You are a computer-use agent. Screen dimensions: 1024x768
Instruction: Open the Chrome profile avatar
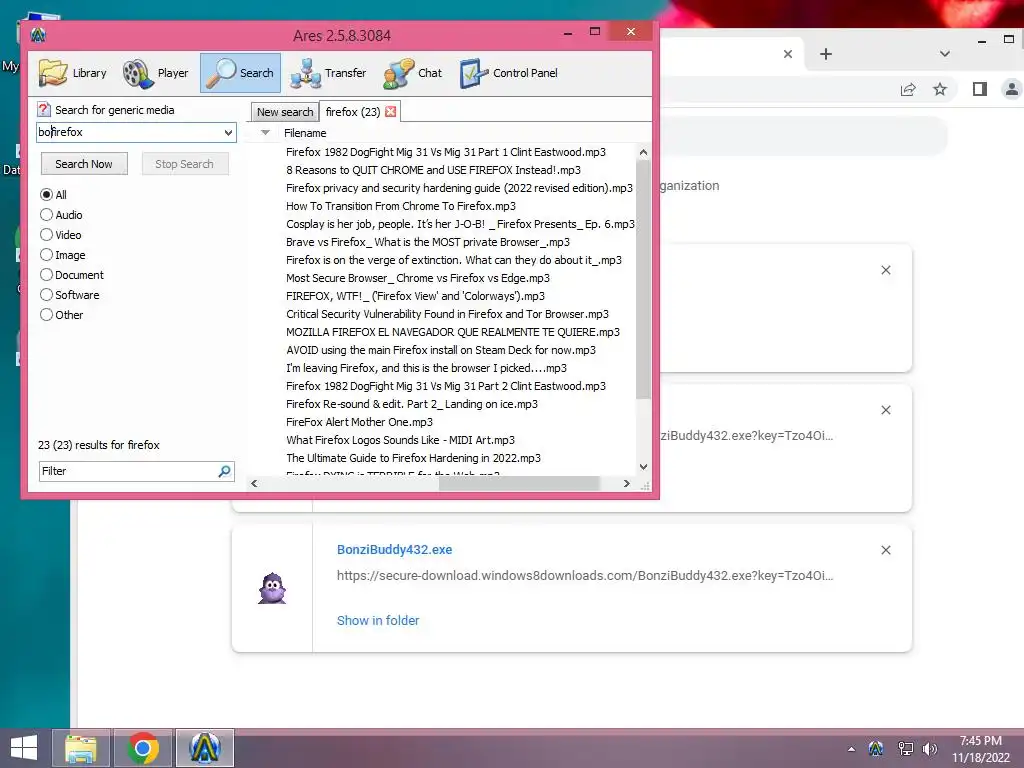coord(1012,89)
